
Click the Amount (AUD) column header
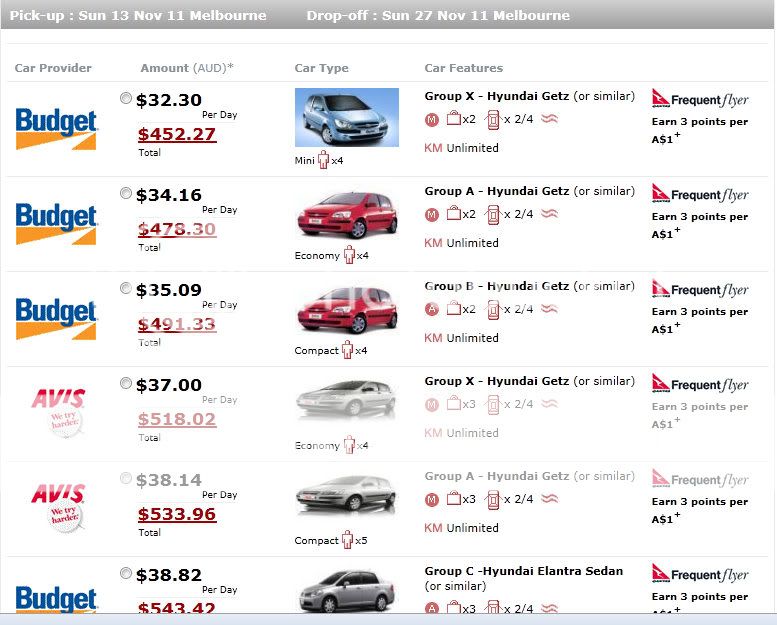pyautogui.click(x=187, y=68)
